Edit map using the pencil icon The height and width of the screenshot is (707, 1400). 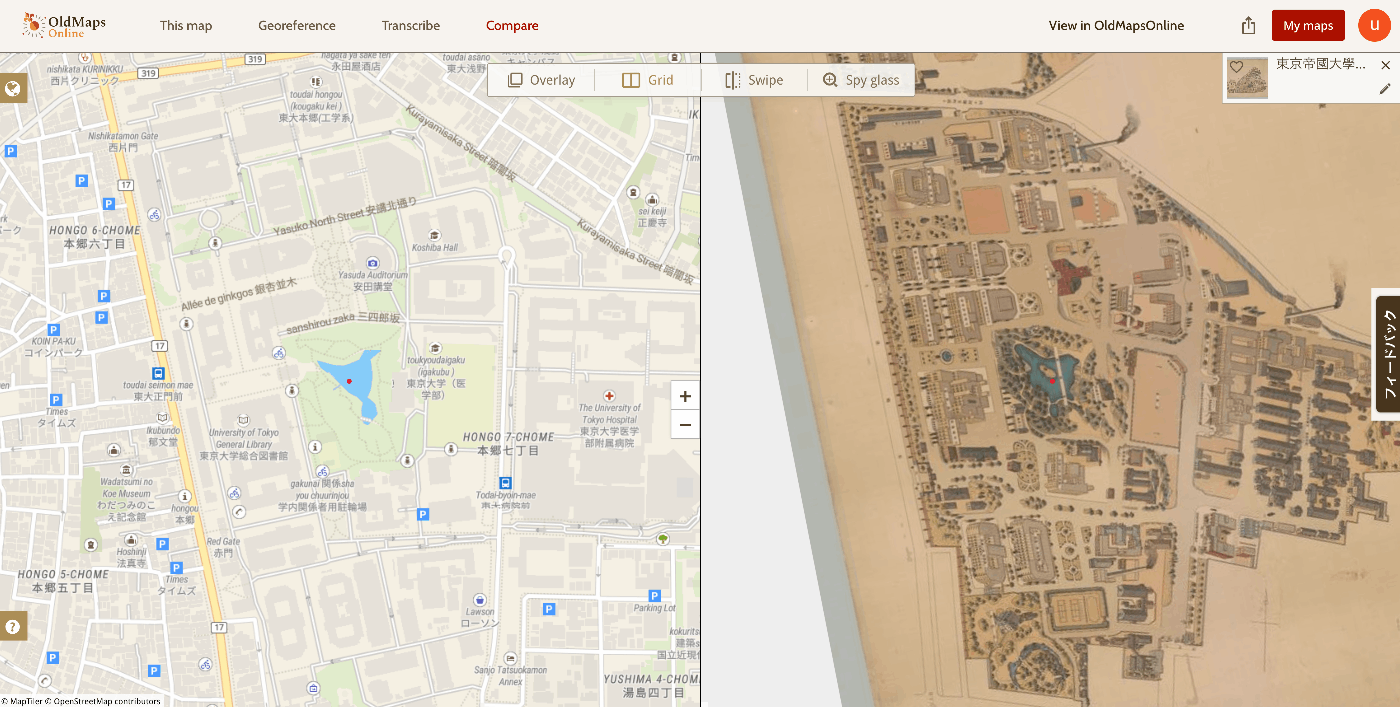pos(1385,89)
